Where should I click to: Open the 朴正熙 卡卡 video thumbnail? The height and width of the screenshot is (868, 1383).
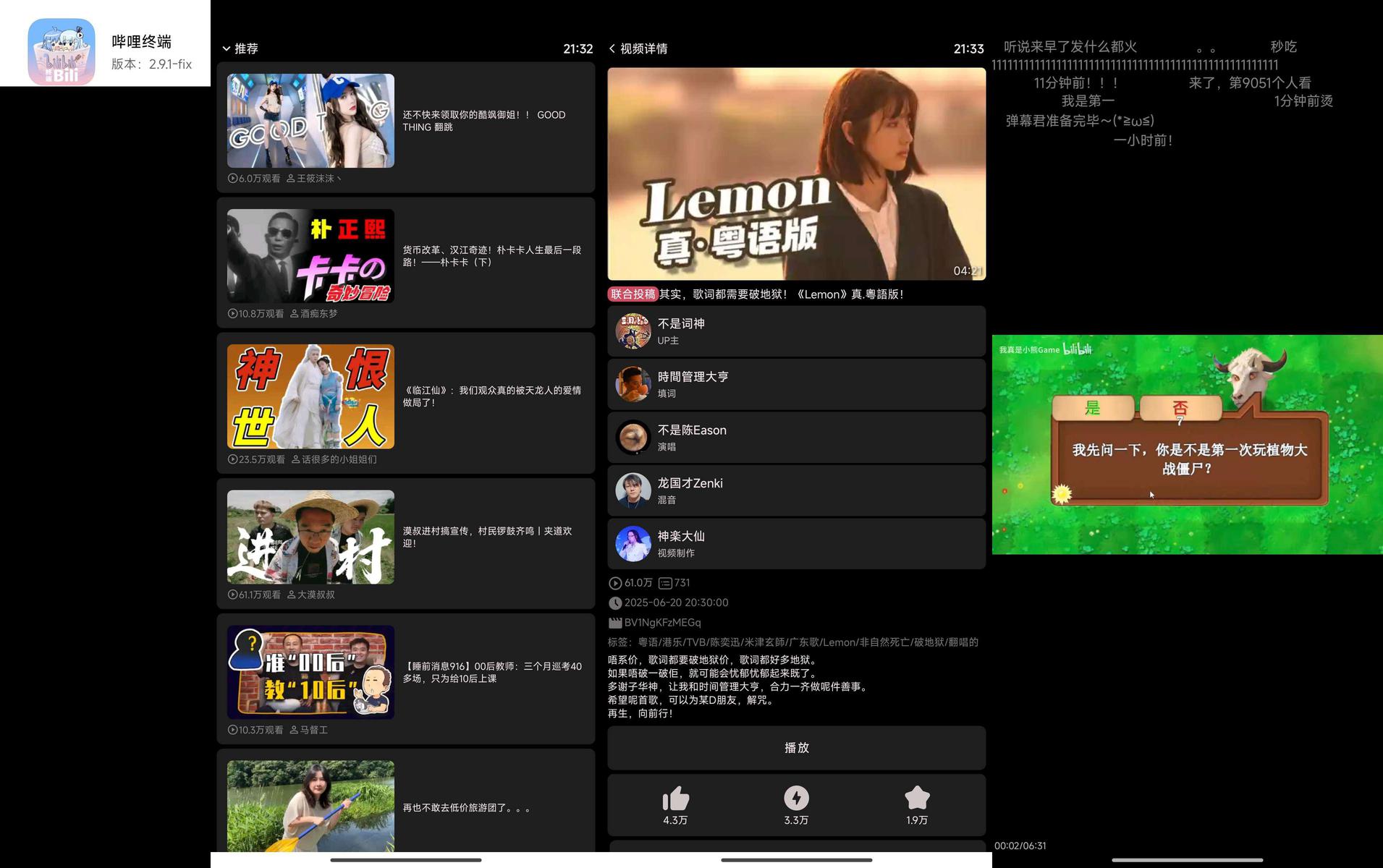tap(310, 256)
